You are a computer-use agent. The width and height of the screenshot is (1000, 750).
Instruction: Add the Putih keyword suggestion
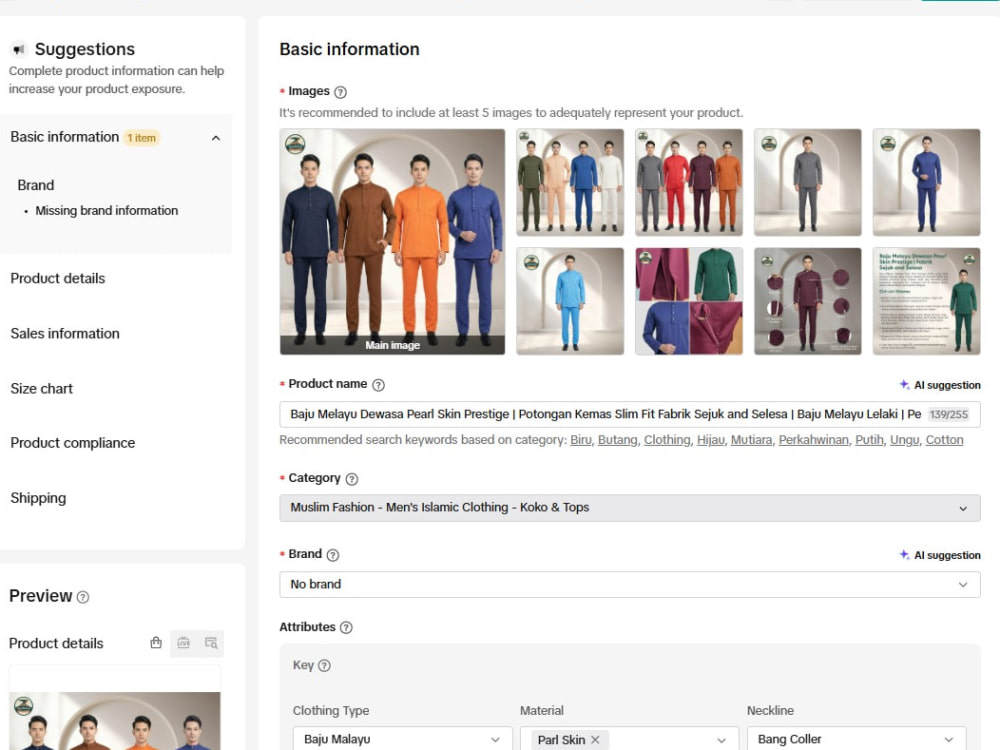coord(869,440)
